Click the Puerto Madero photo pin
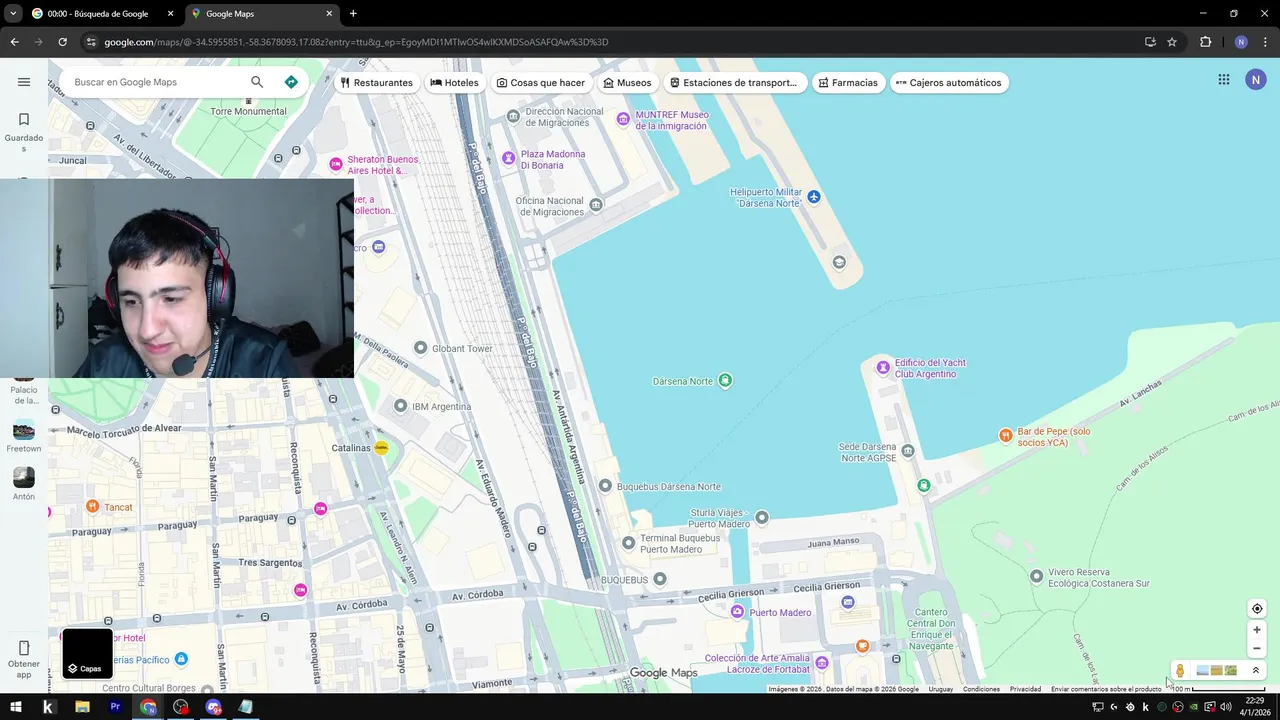 738,611
